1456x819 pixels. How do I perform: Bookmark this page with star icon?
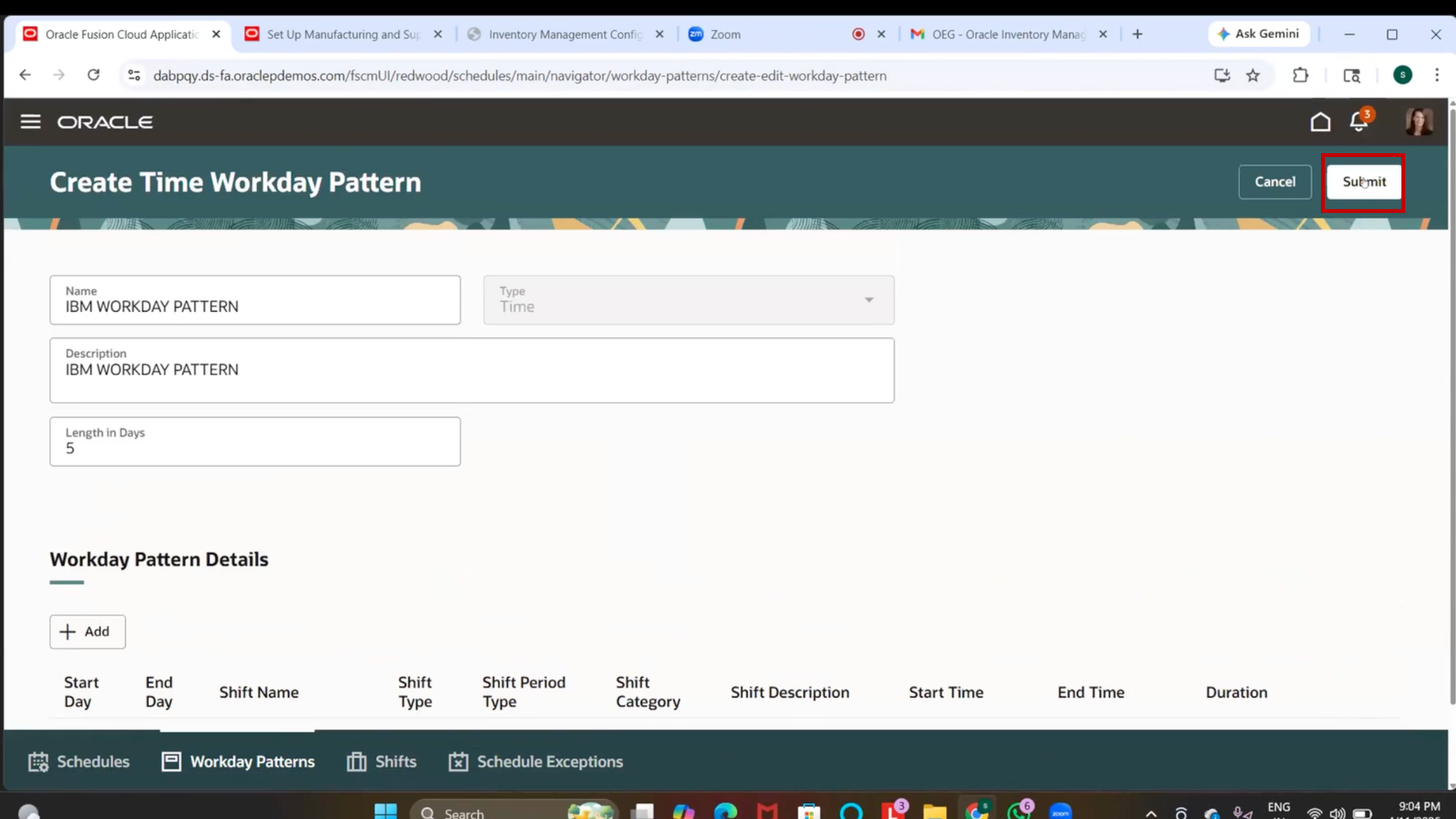(1253, 75)
